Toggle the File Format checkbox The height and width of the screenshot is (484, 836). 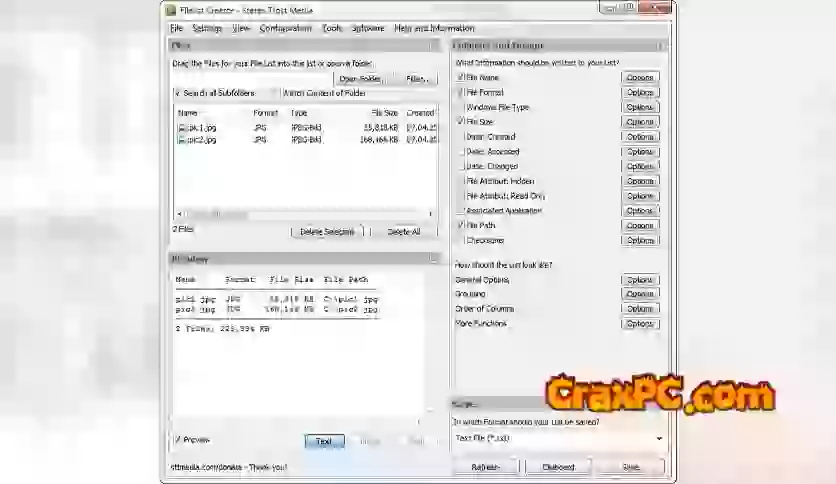pos(461,92)
